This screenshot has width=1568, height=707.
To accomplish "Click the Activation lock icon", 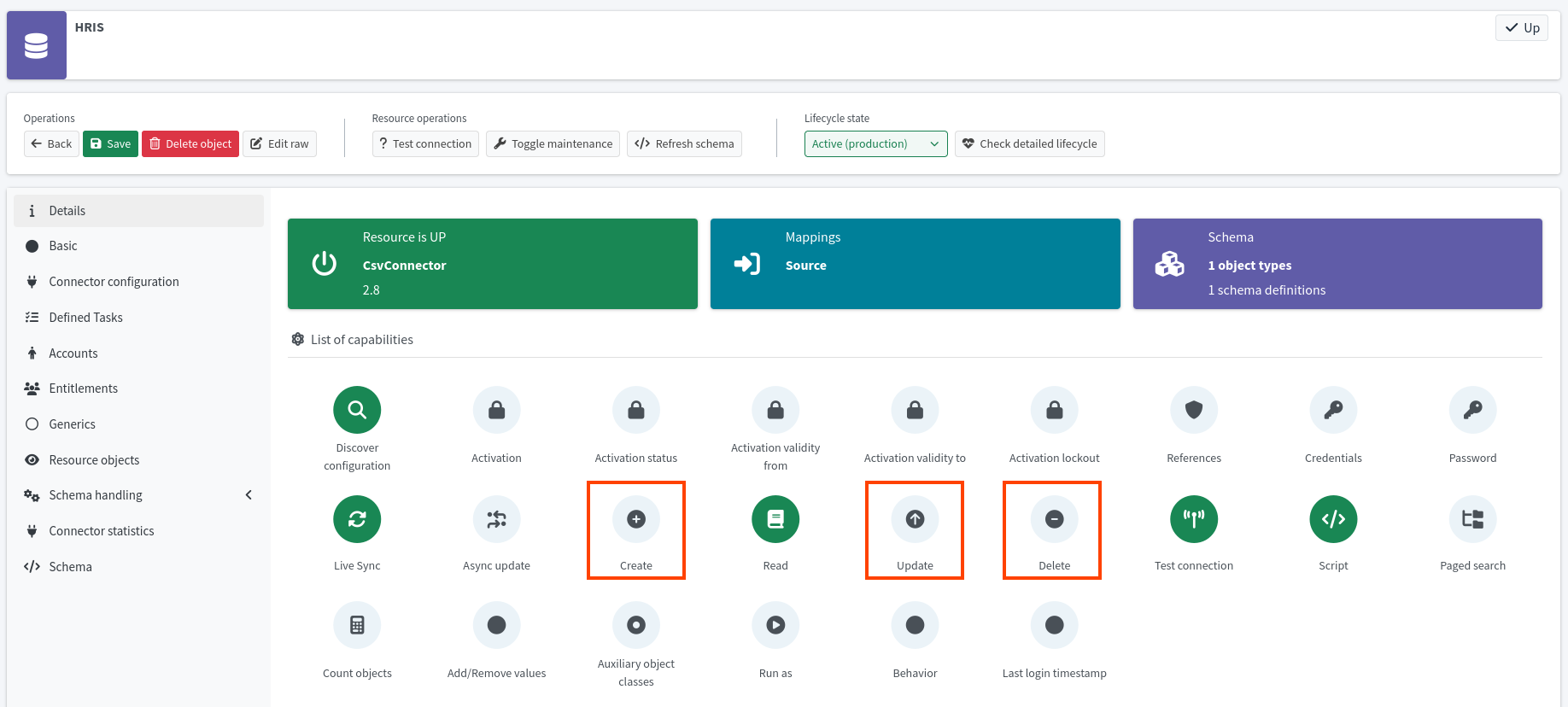I will [x=496, y=410].
